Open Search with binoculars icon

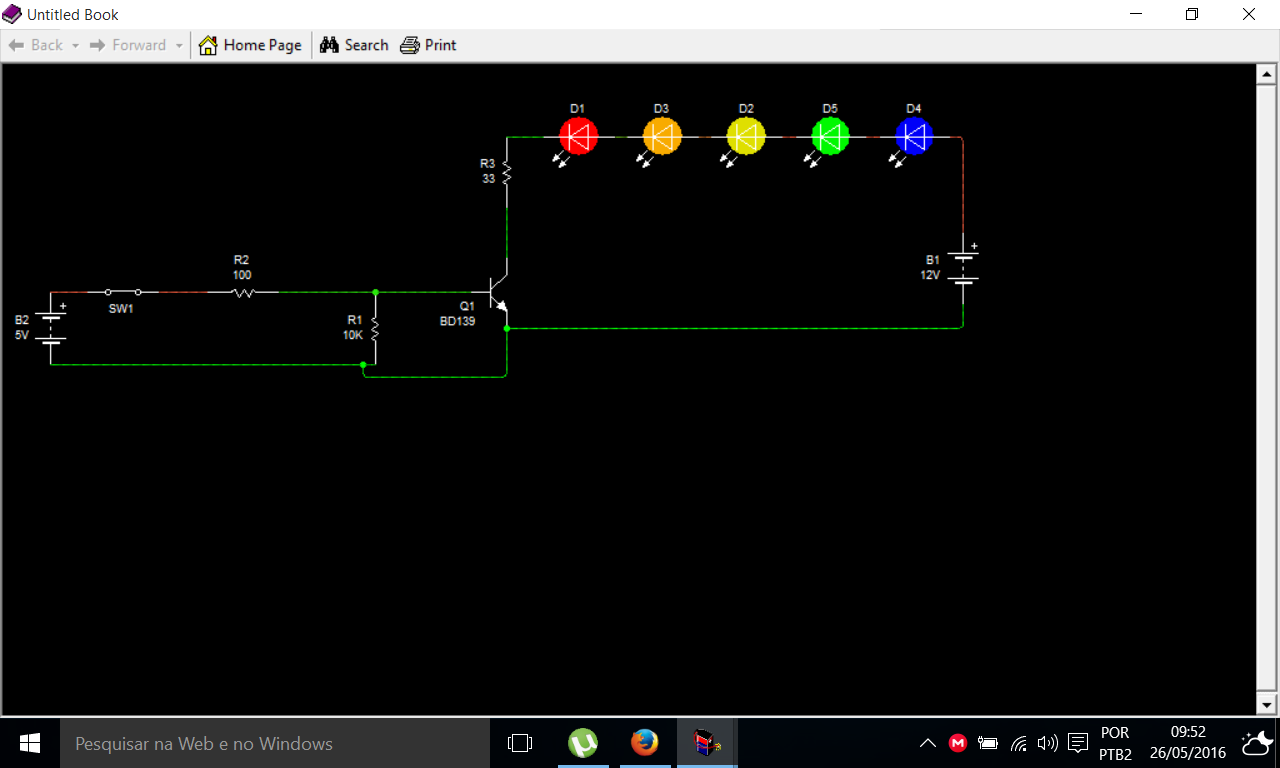354,45
